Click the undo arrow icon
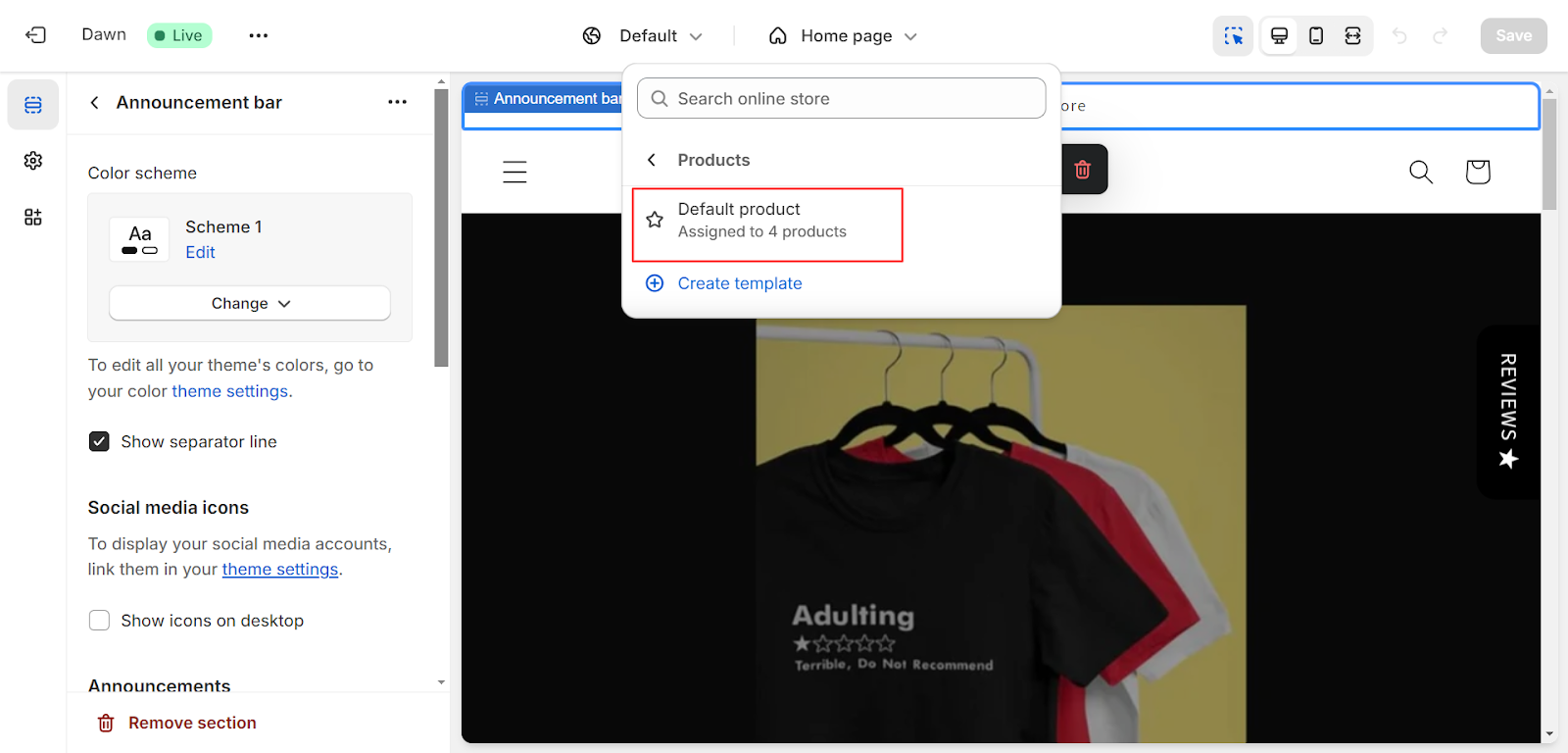 pyautogui.click(x=1399, y=36)
